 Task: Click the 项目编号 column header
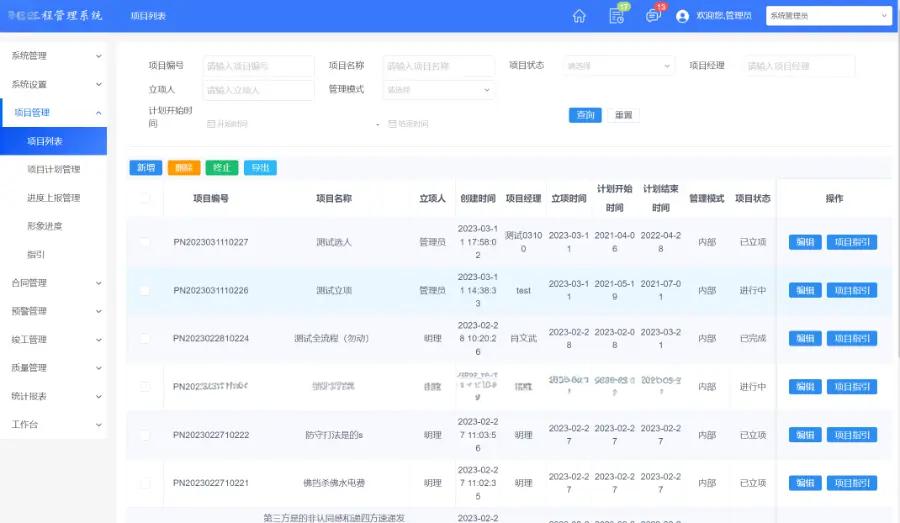[x=211, y=198]
